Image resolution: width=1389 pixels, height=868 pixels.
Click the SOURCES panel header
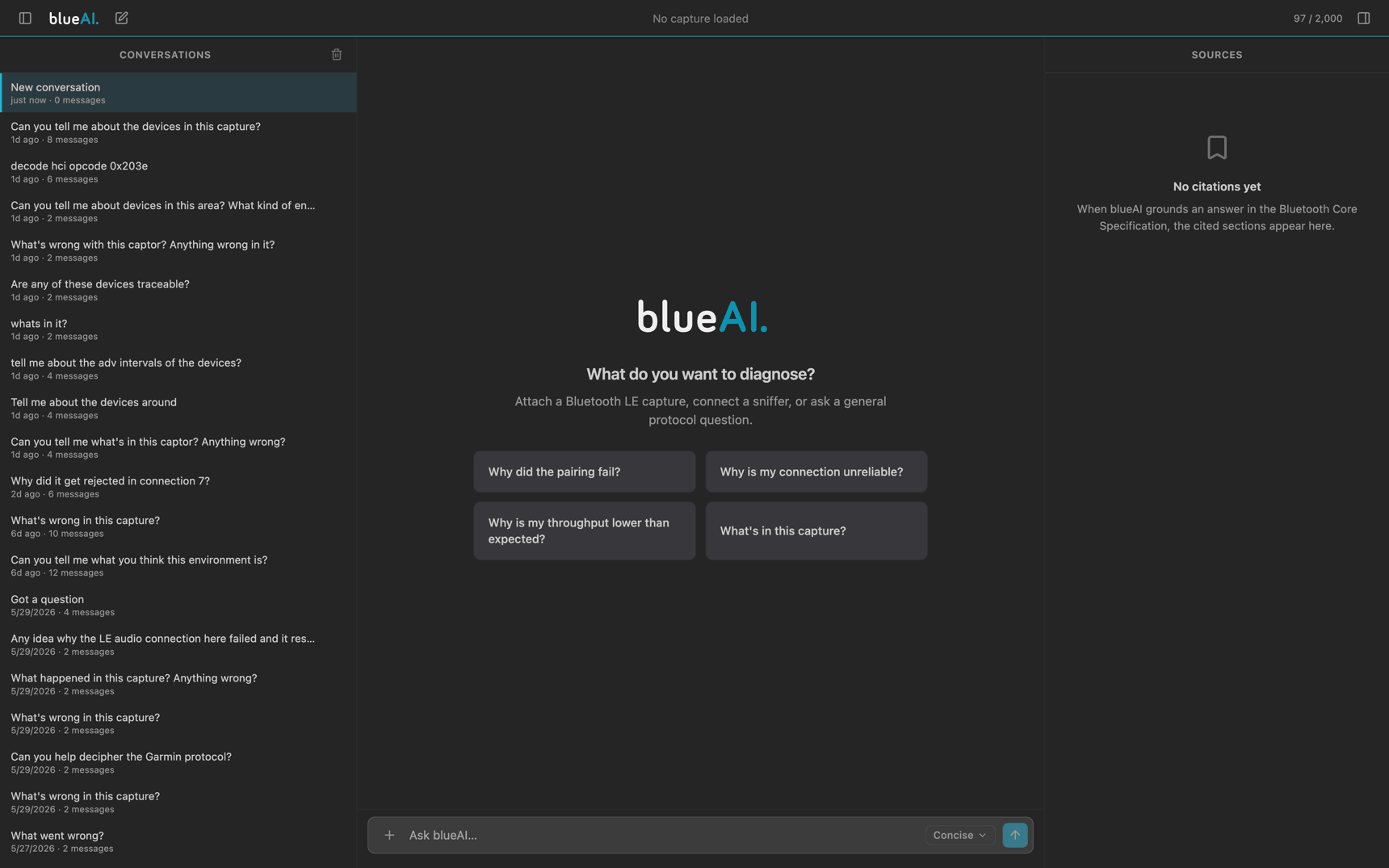click(1216, 55)
